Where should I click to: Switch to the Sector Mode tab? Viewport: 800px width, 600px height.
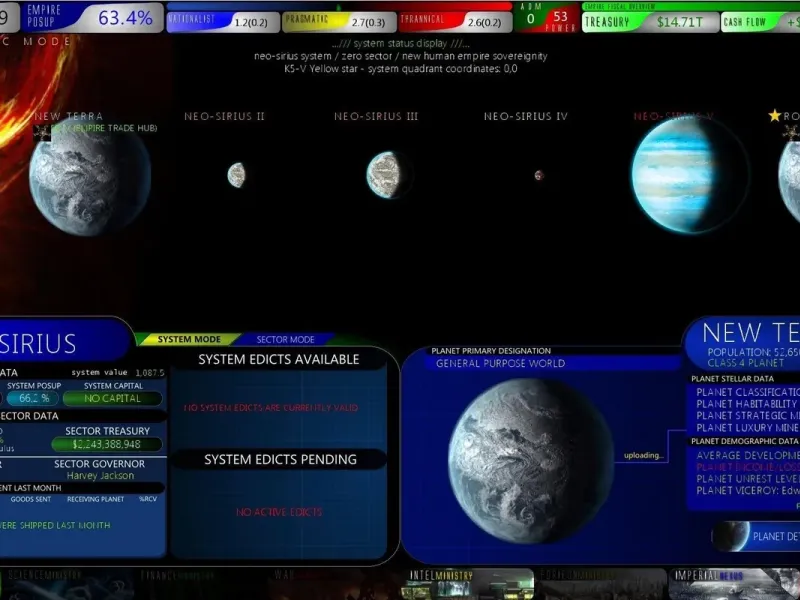(286, 339)
